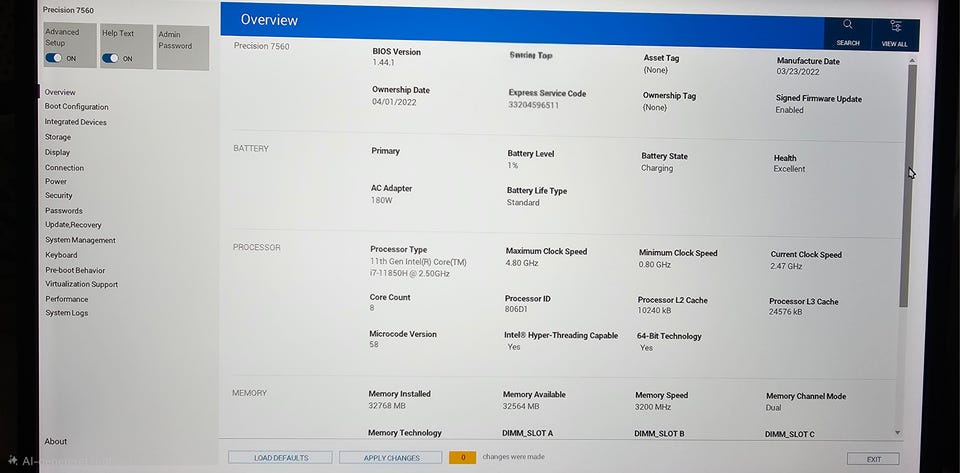Click Microcode Version 58

tap(373, 345)
